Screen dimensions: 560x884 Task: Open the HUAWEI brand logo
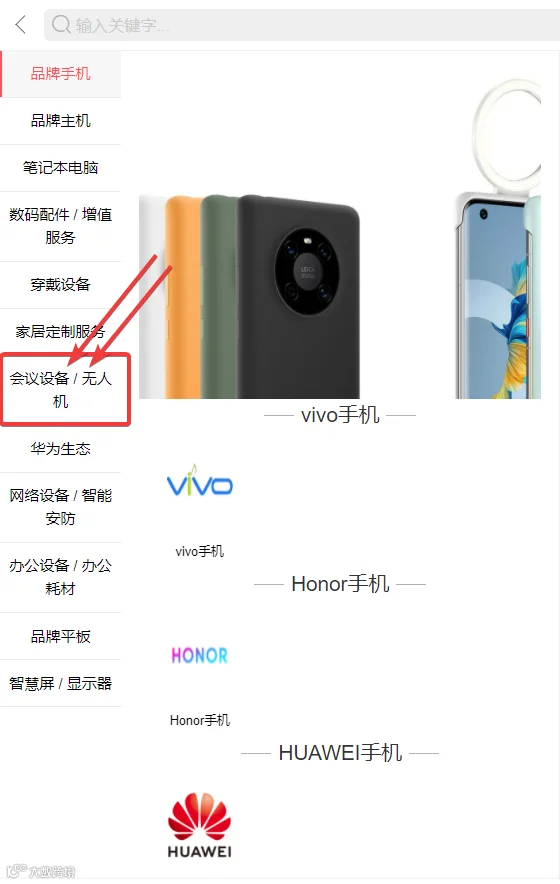click(200, 825)
